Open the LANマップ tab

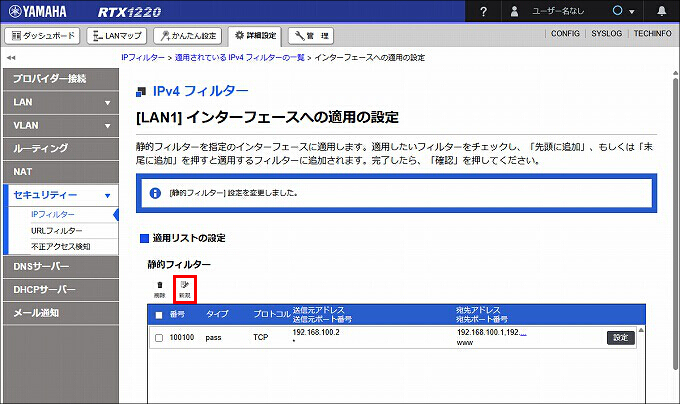click(x=117, y=36)
